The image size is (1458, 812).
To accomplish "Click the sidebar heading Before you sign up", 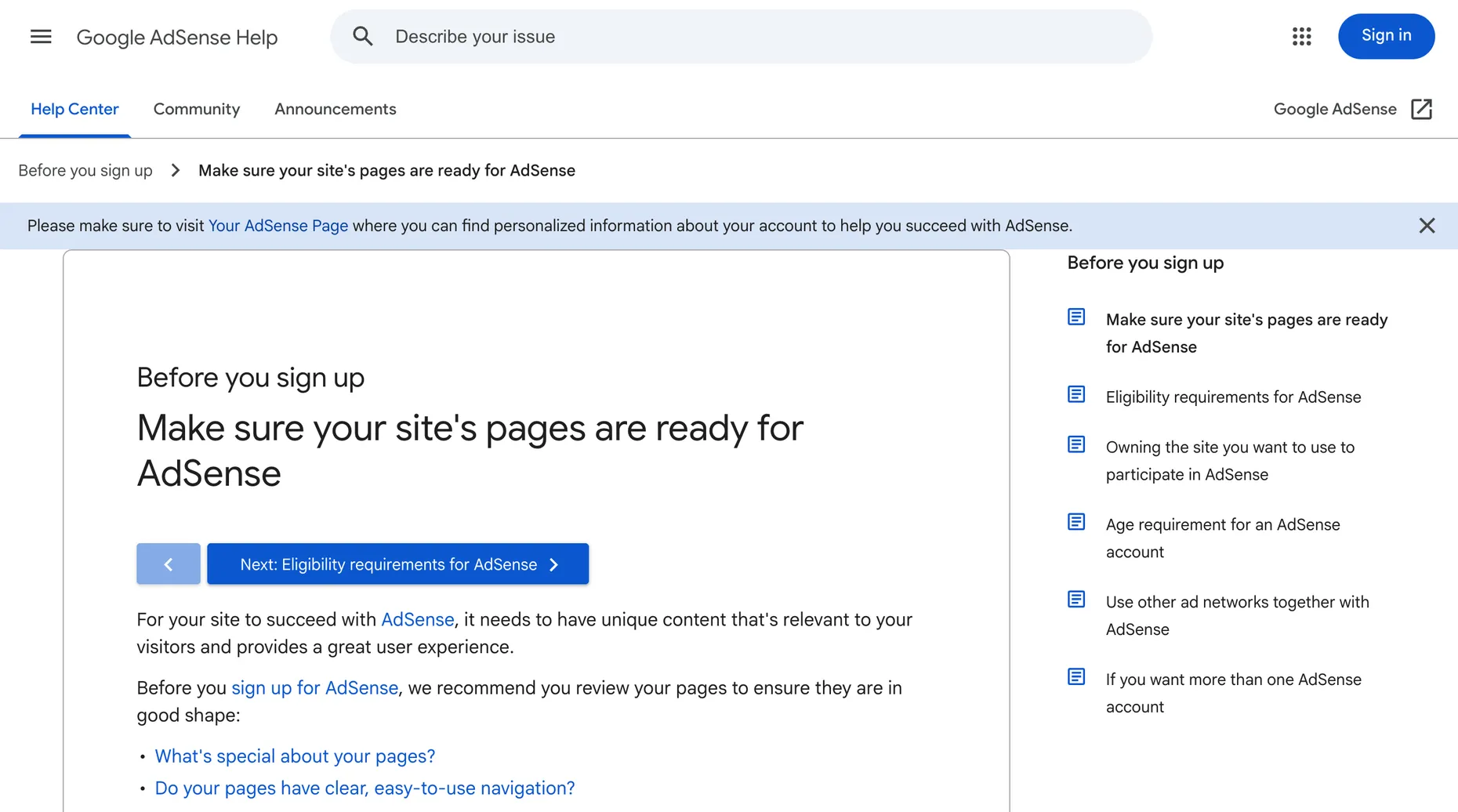I will [x=1145, y=263].
